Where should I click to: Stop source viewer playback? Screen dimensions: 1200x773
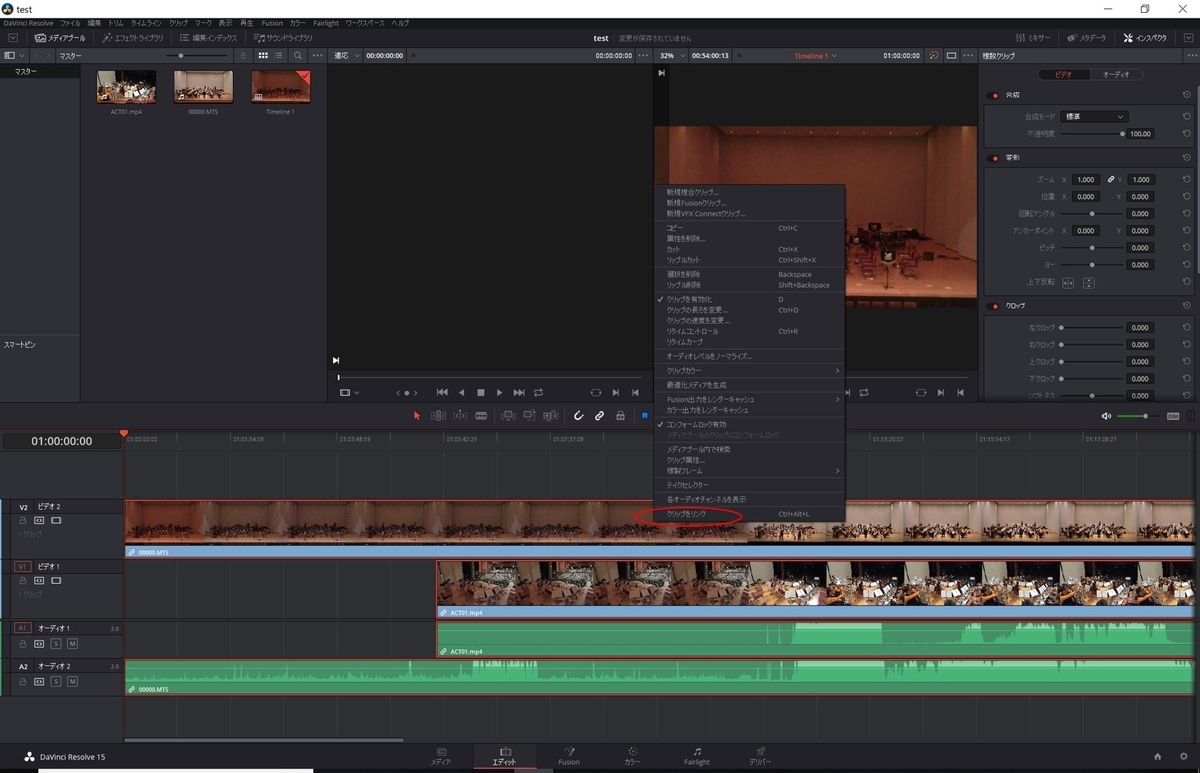481,393
